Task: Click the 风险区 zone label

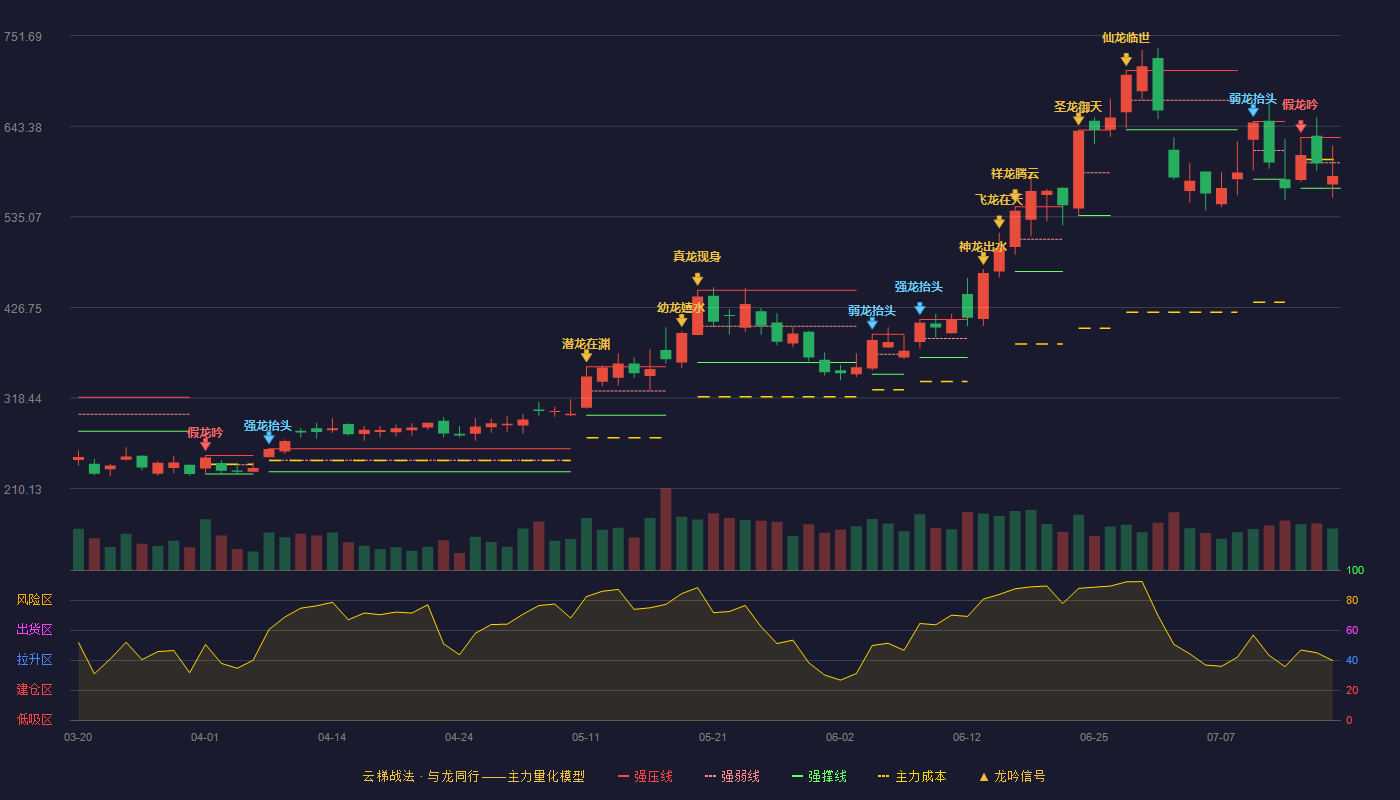Action: (x=34, y=600)
